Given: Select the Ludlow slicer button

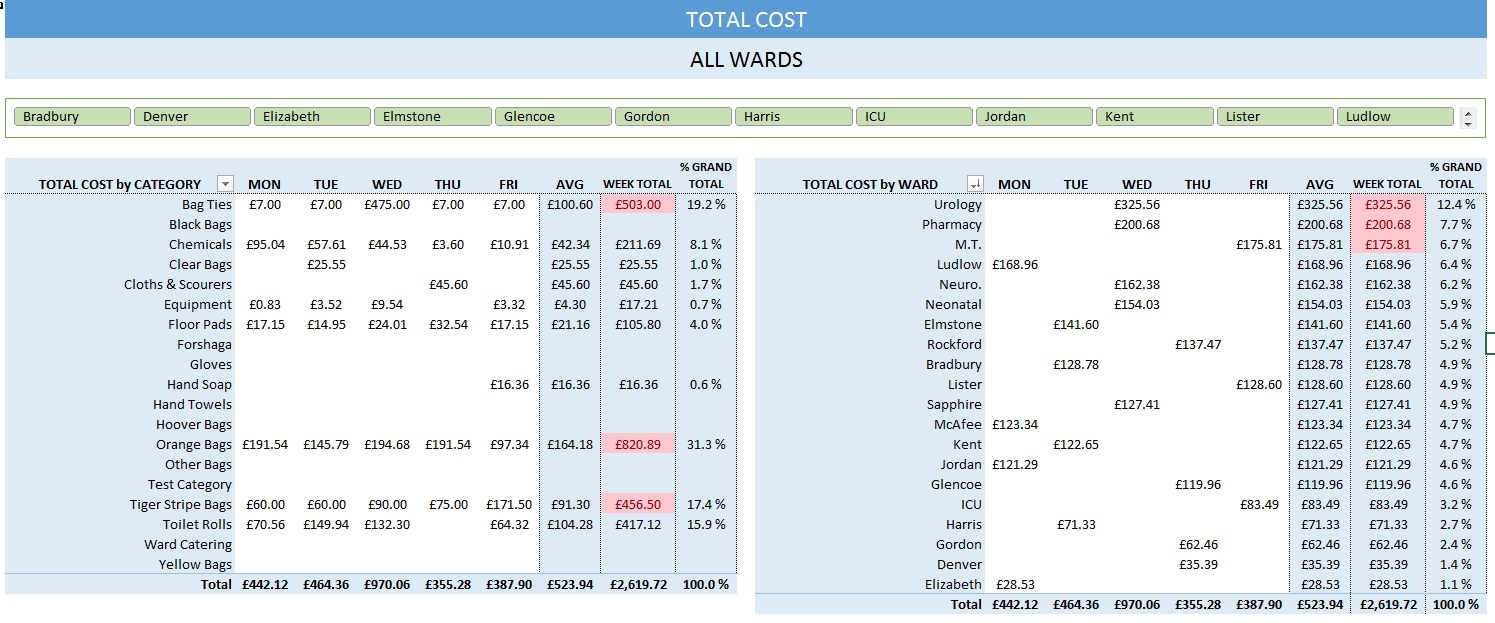Looking at the screenshot, I should (1394, 117).
